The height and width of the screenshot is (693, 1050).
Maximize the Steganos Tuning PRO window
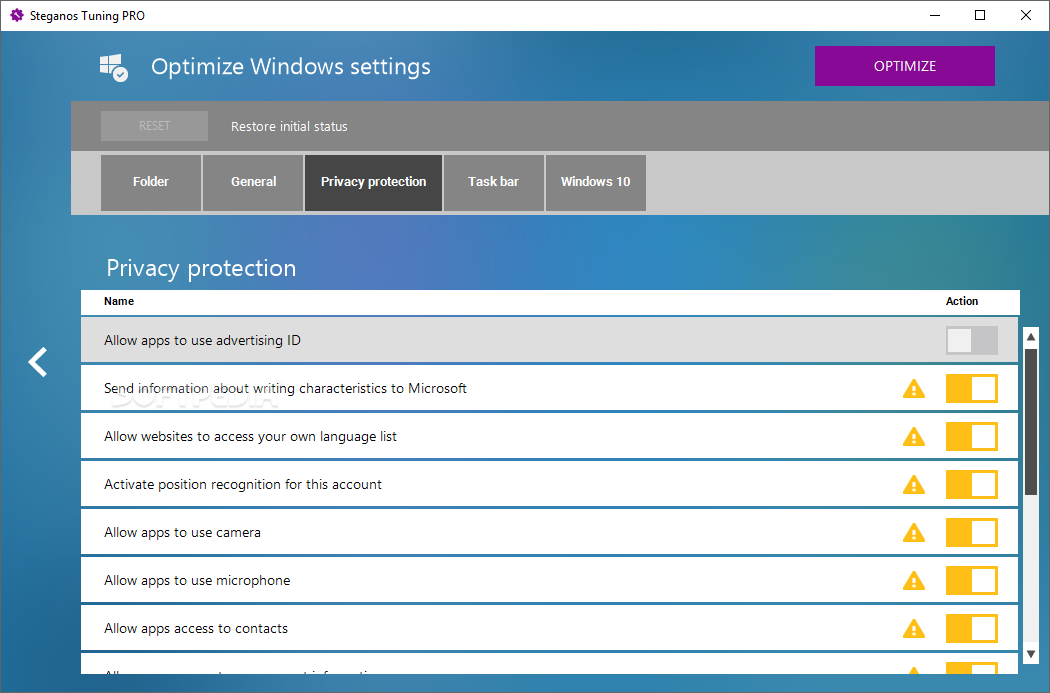coord(980,15)
